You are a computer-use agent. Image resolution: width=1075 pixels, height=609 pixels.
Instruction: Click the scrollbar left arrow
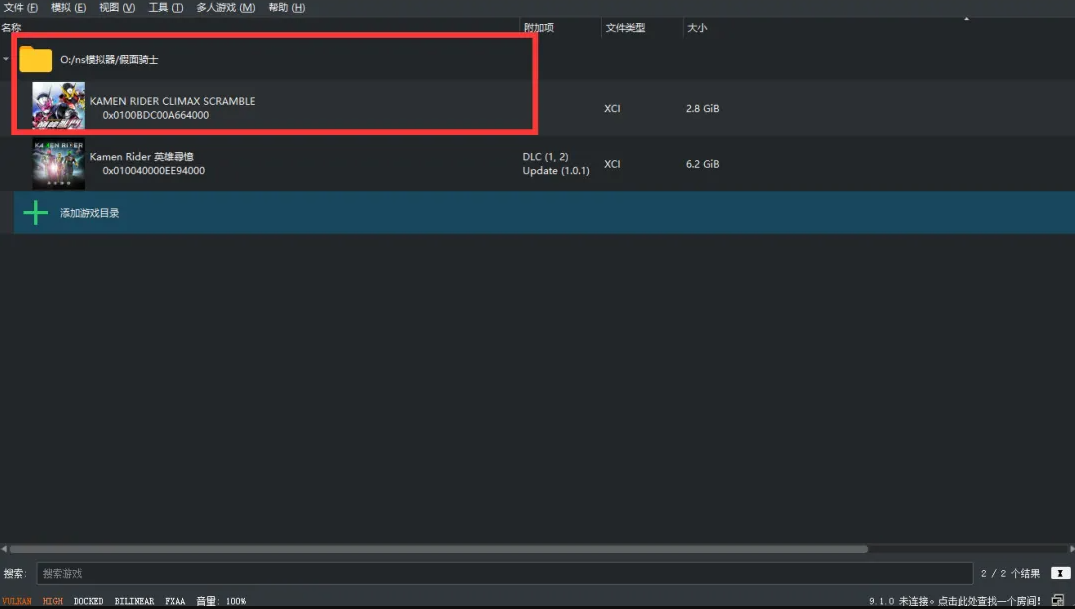coord(4,549)
